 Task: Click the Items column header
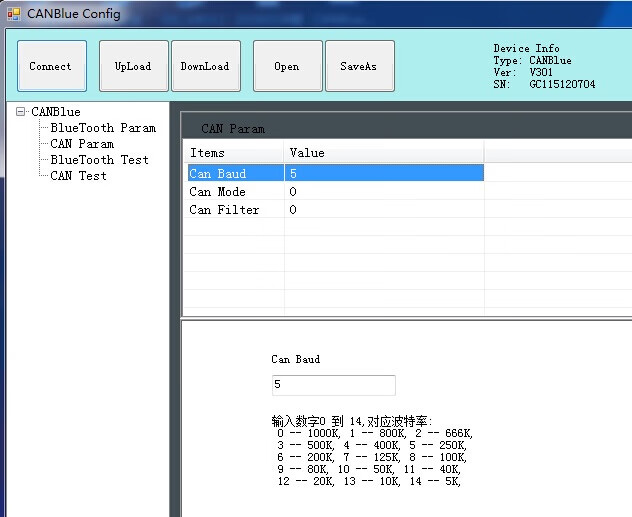coord(233,153)
